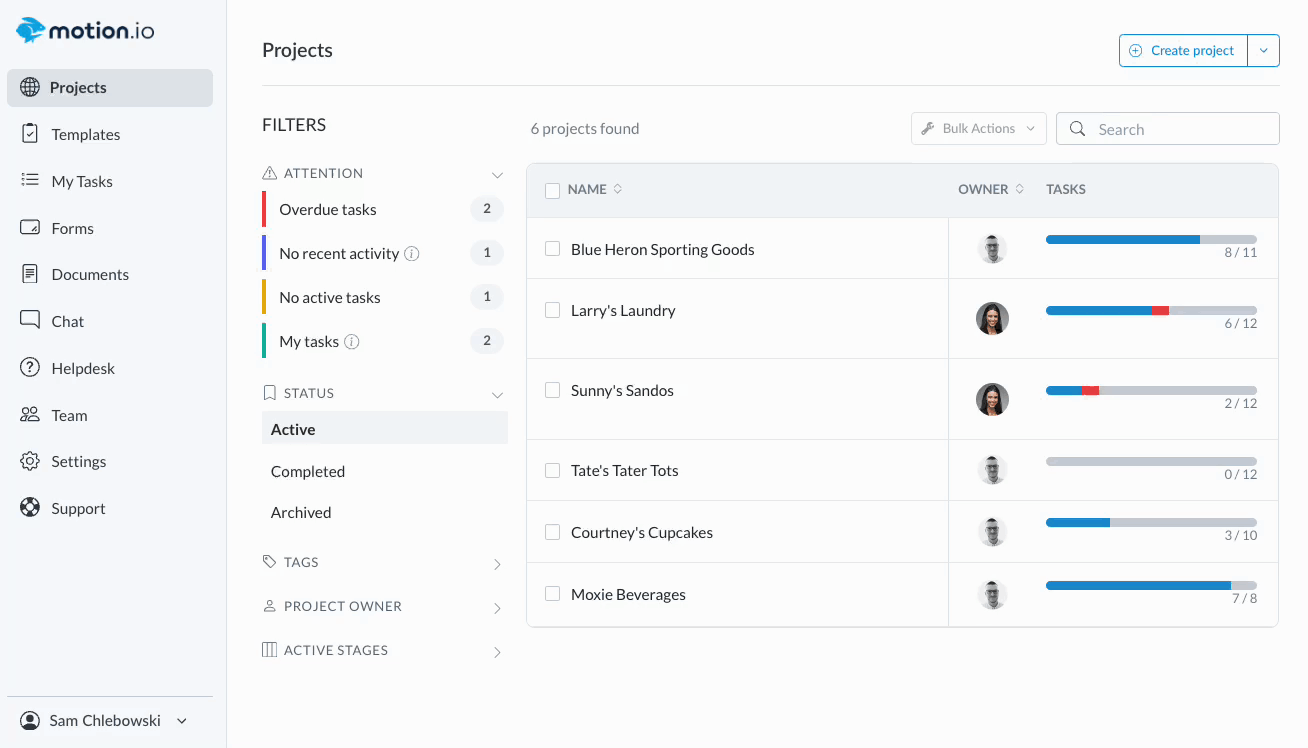Image resolution: width=1308 pixels, height=748 pixels.
Task: Go to Documents in the sidebar
Action: [x=90, y=275]
